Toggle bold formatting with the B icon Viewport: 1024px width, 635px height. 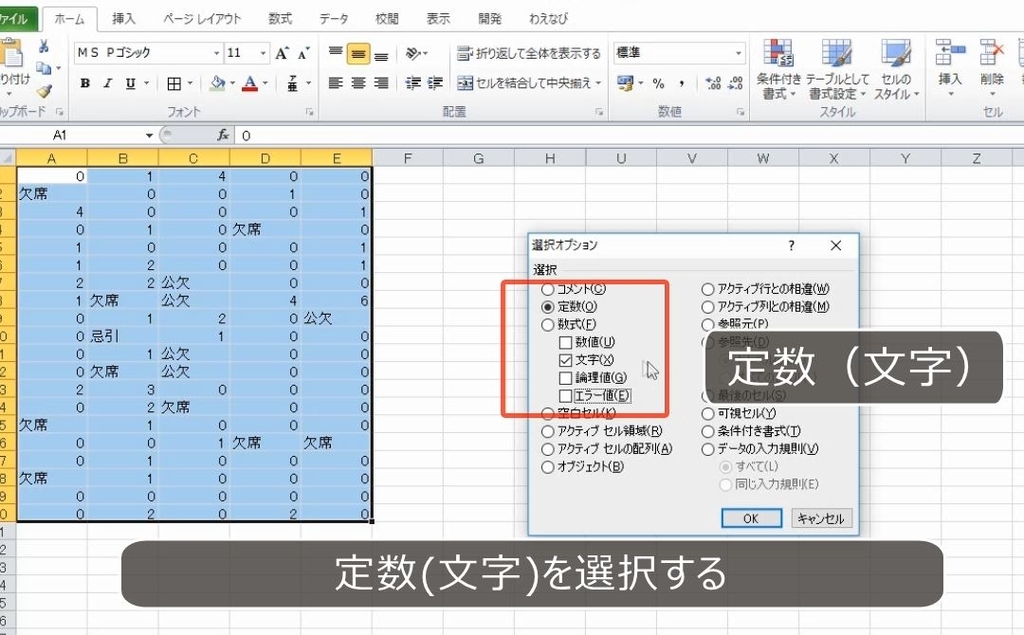85,83
